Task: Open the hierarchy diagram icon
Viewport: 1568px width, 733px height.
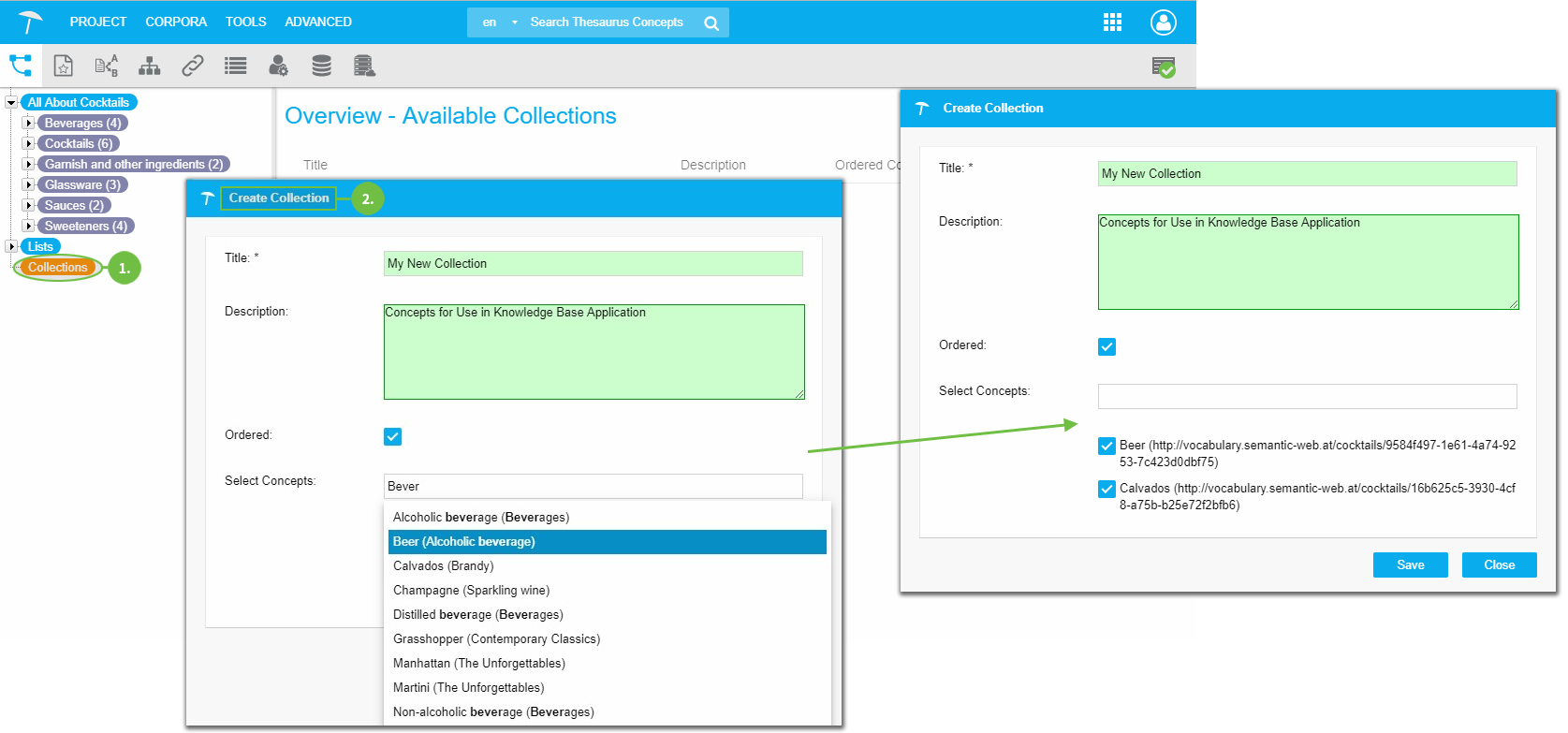Action: click(x=149, y=66)
